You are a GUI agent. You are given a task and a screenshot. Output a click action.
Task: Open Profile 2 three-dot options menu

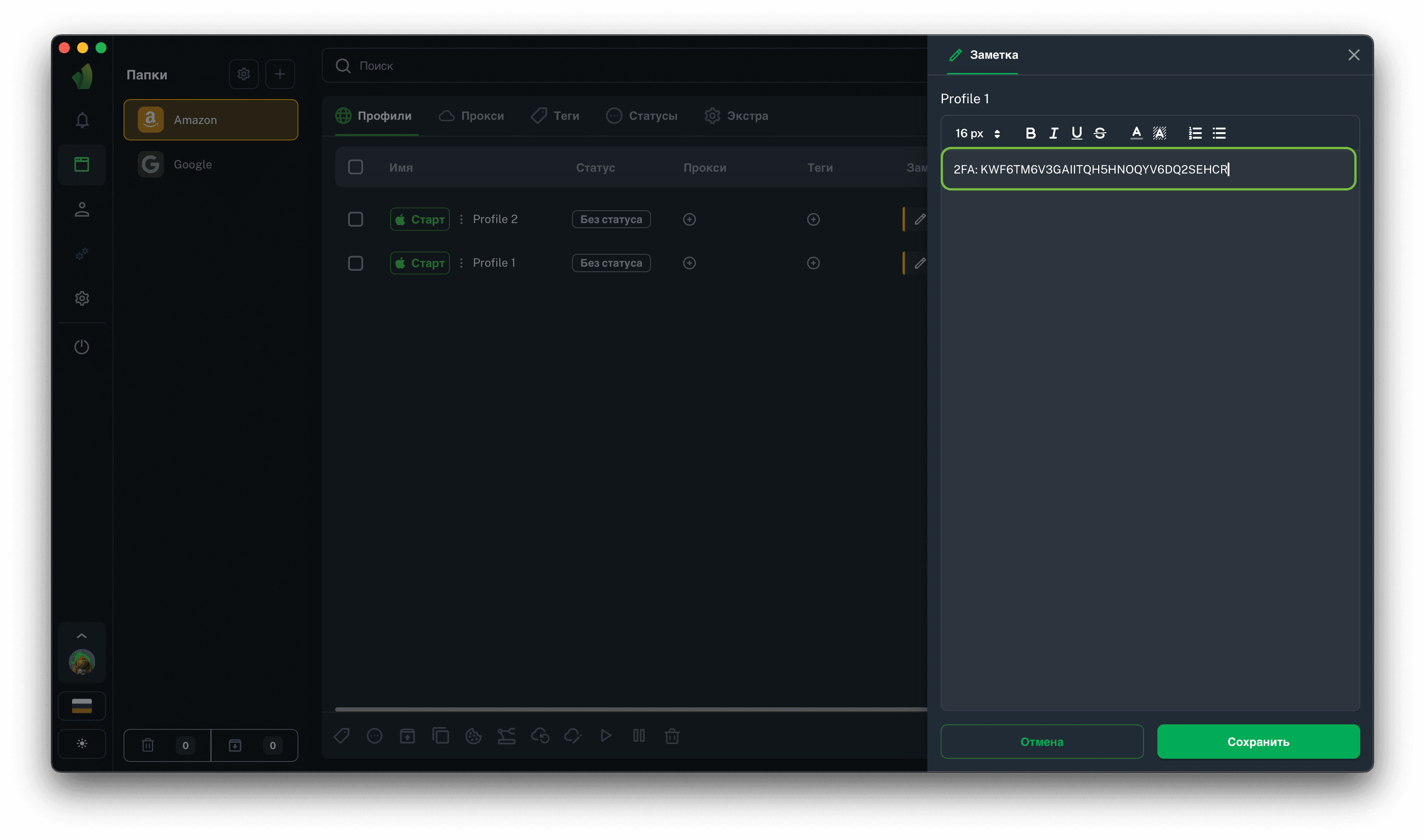[461, 219]
